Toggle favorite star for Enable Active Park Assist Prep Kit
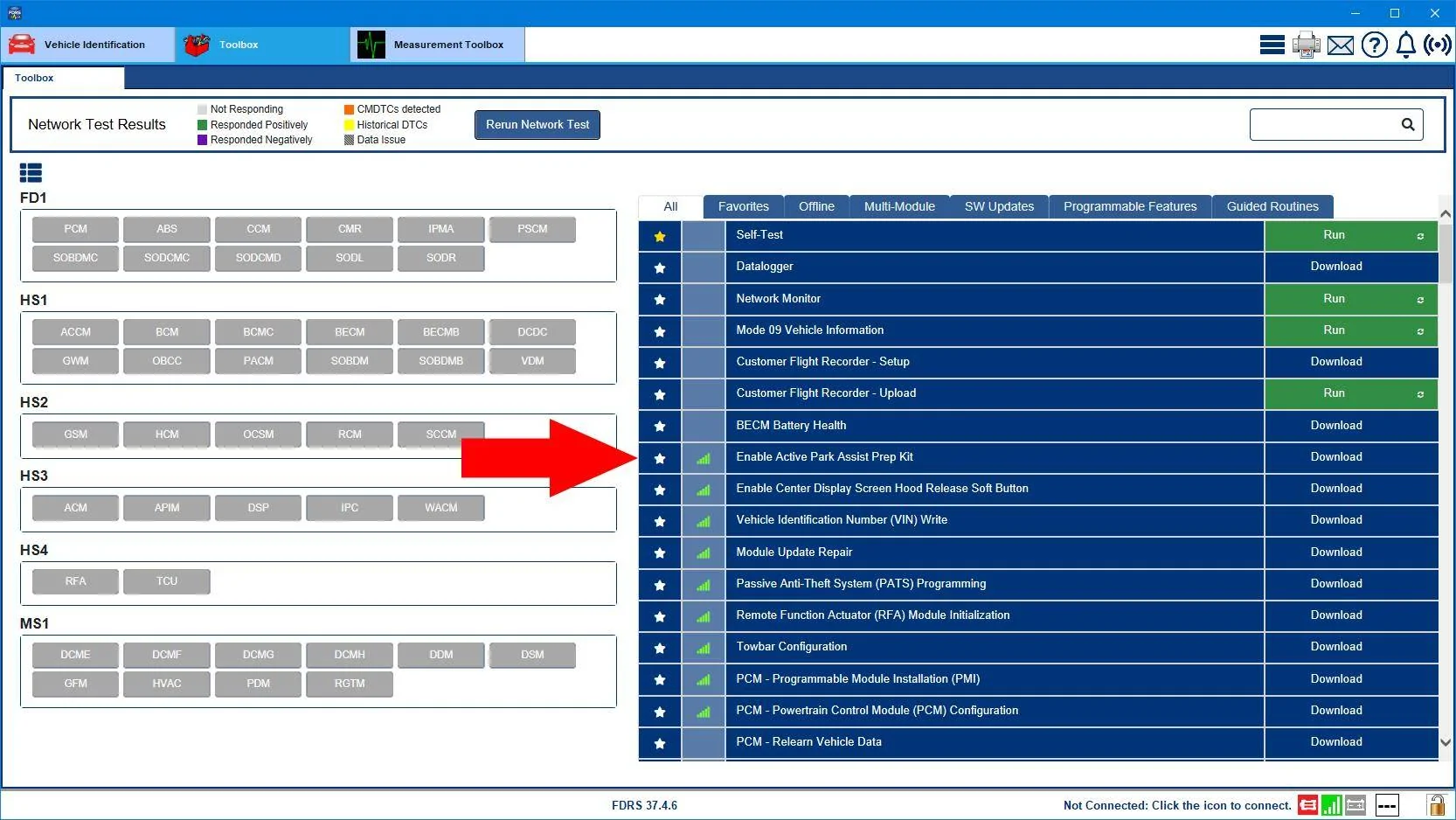 (x=660, y=458)
